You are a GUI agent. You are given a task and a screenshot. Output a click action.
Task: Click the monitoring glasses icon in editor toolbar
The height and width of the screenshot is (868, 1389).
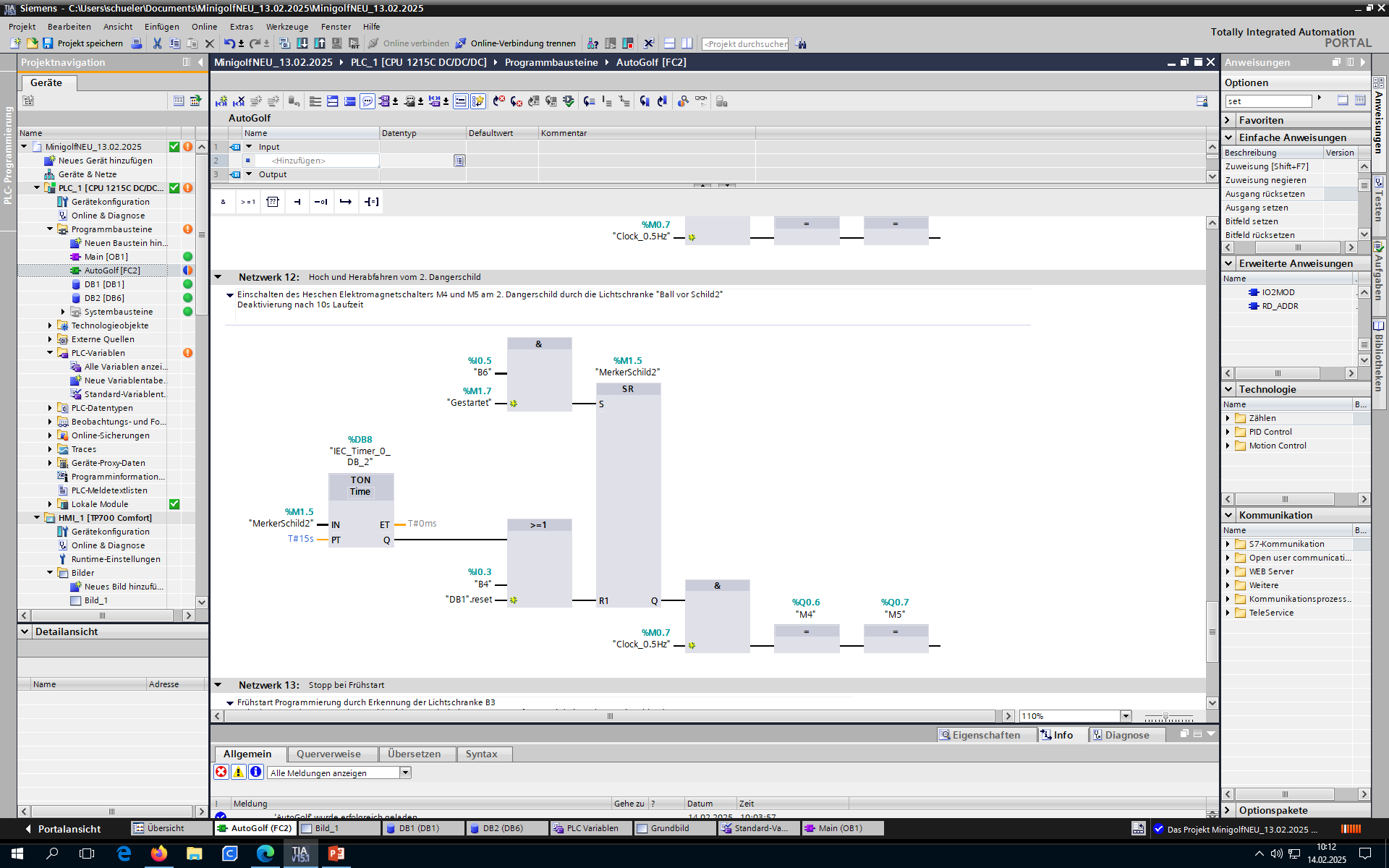[700, 101]
